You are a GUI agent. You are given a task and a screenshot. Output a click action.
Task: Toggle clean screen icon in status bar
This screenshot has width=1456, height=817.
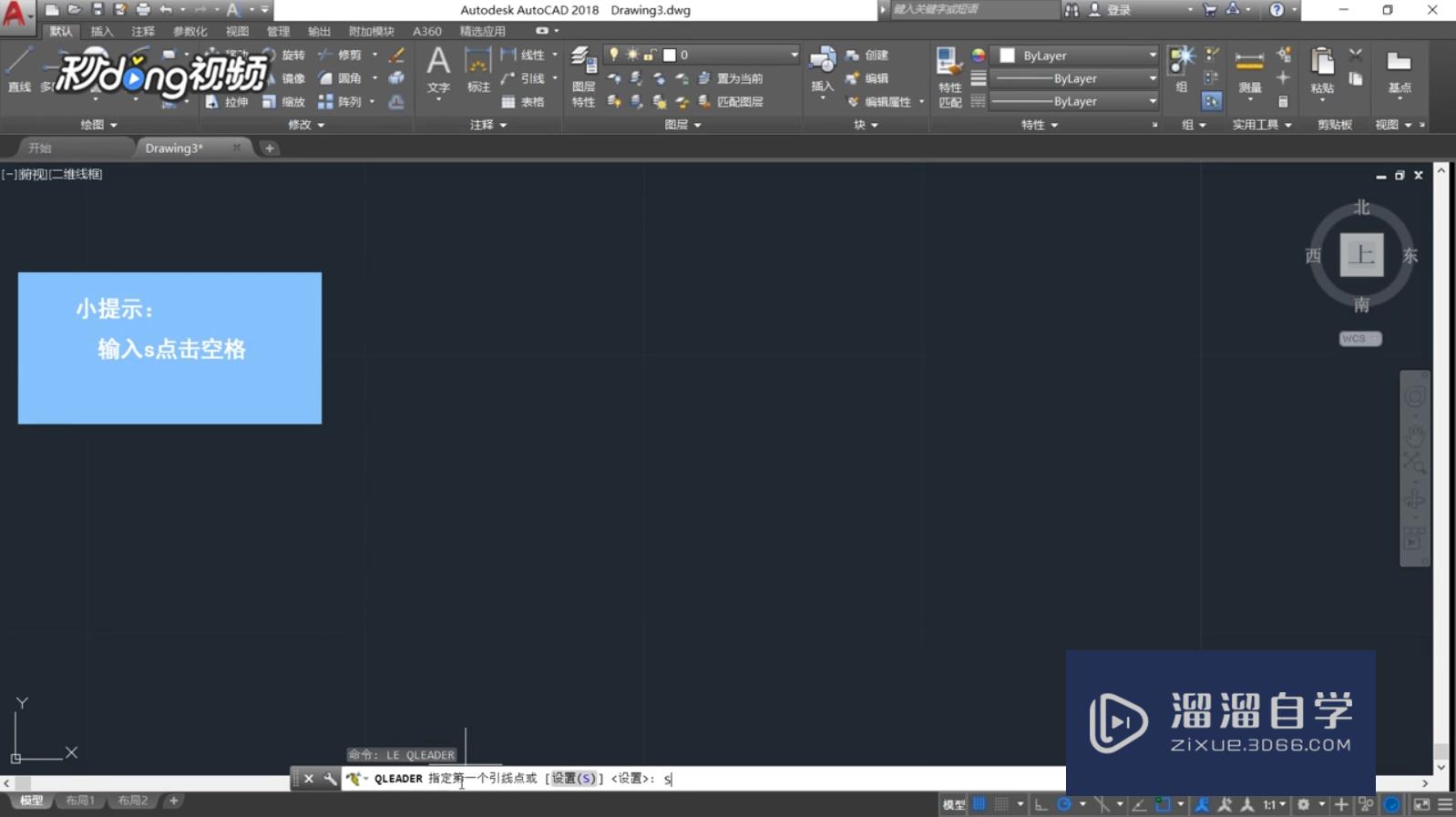click(x=1421, y=804)
